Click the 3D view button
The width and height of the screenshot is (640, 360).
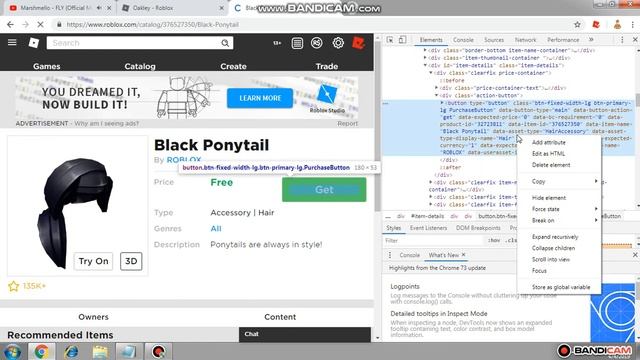131,261
